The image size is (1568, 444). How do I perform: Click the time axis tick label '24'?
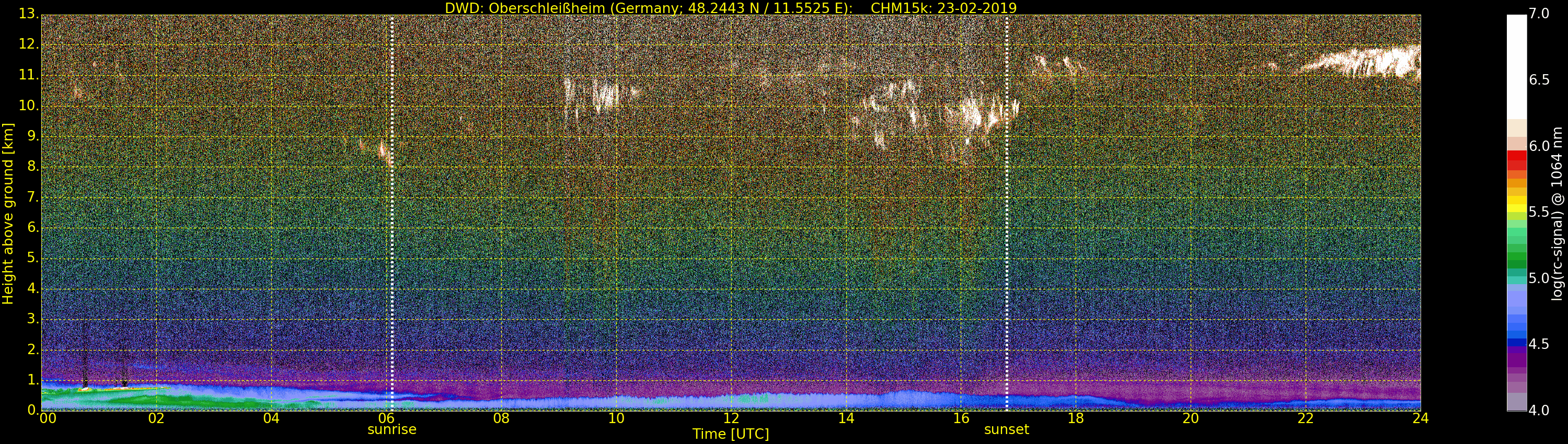(x=1420, y=418)
